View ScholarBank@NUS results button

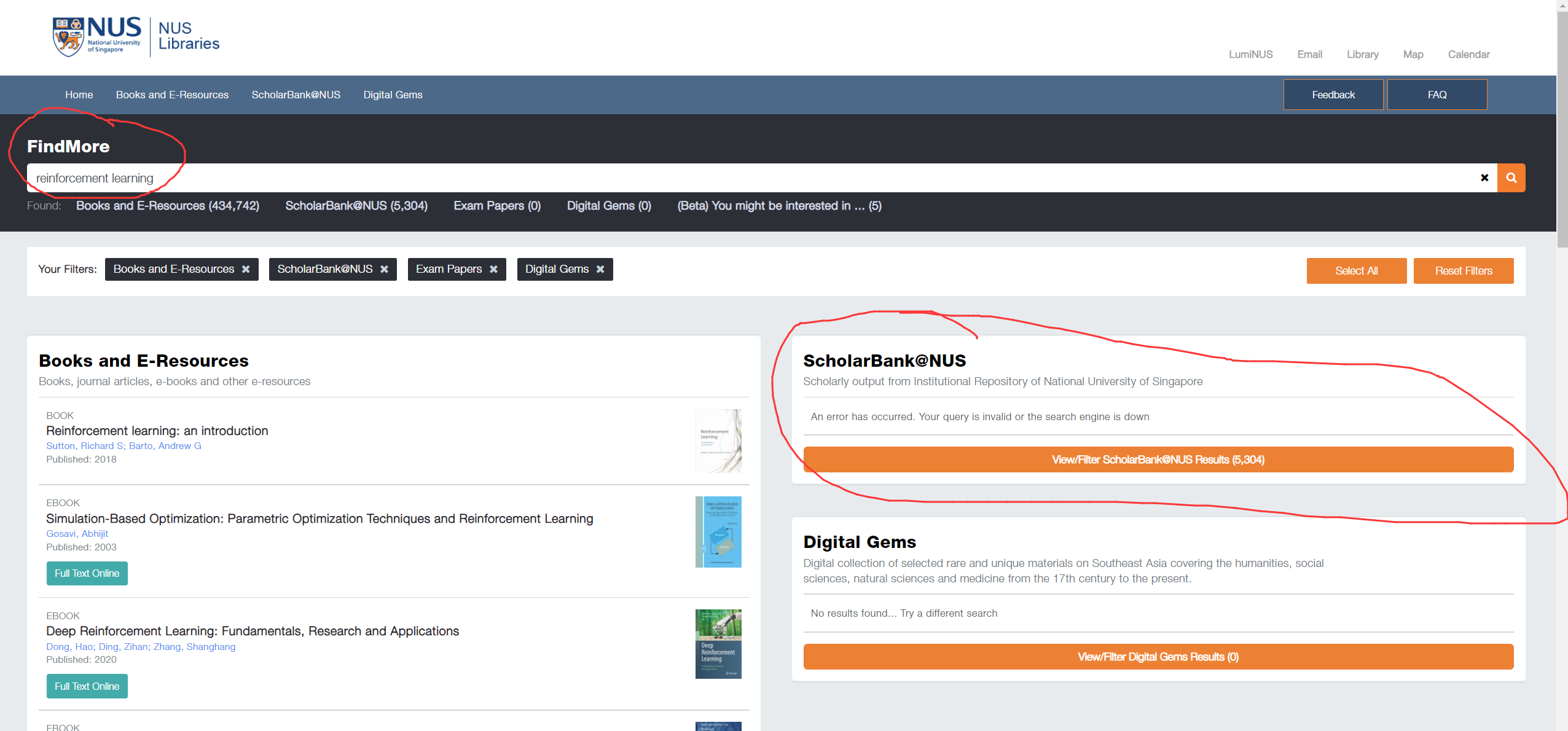(x=1158, y=459)
